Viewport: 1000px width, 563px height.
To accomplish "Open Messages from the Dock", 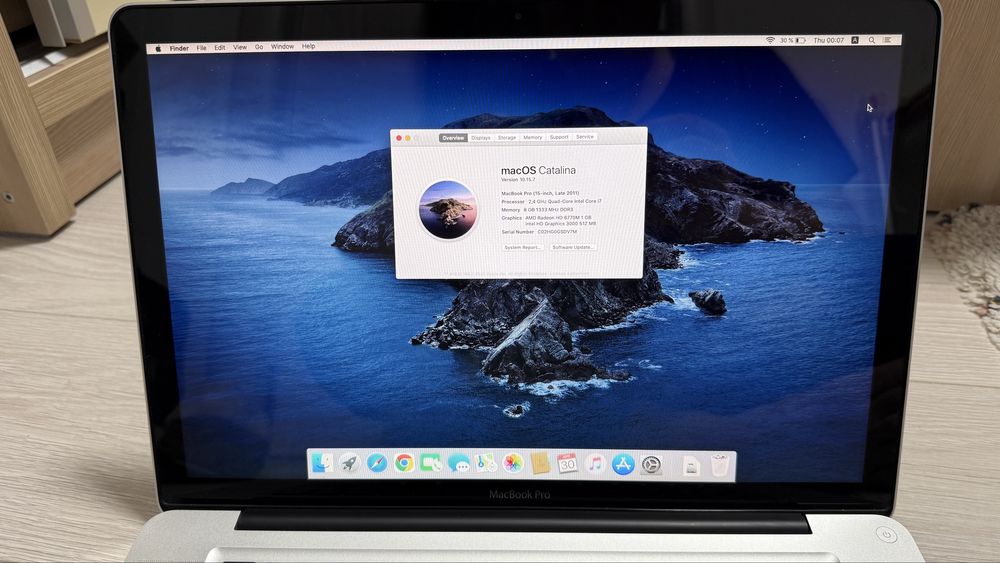I will 459,464.
